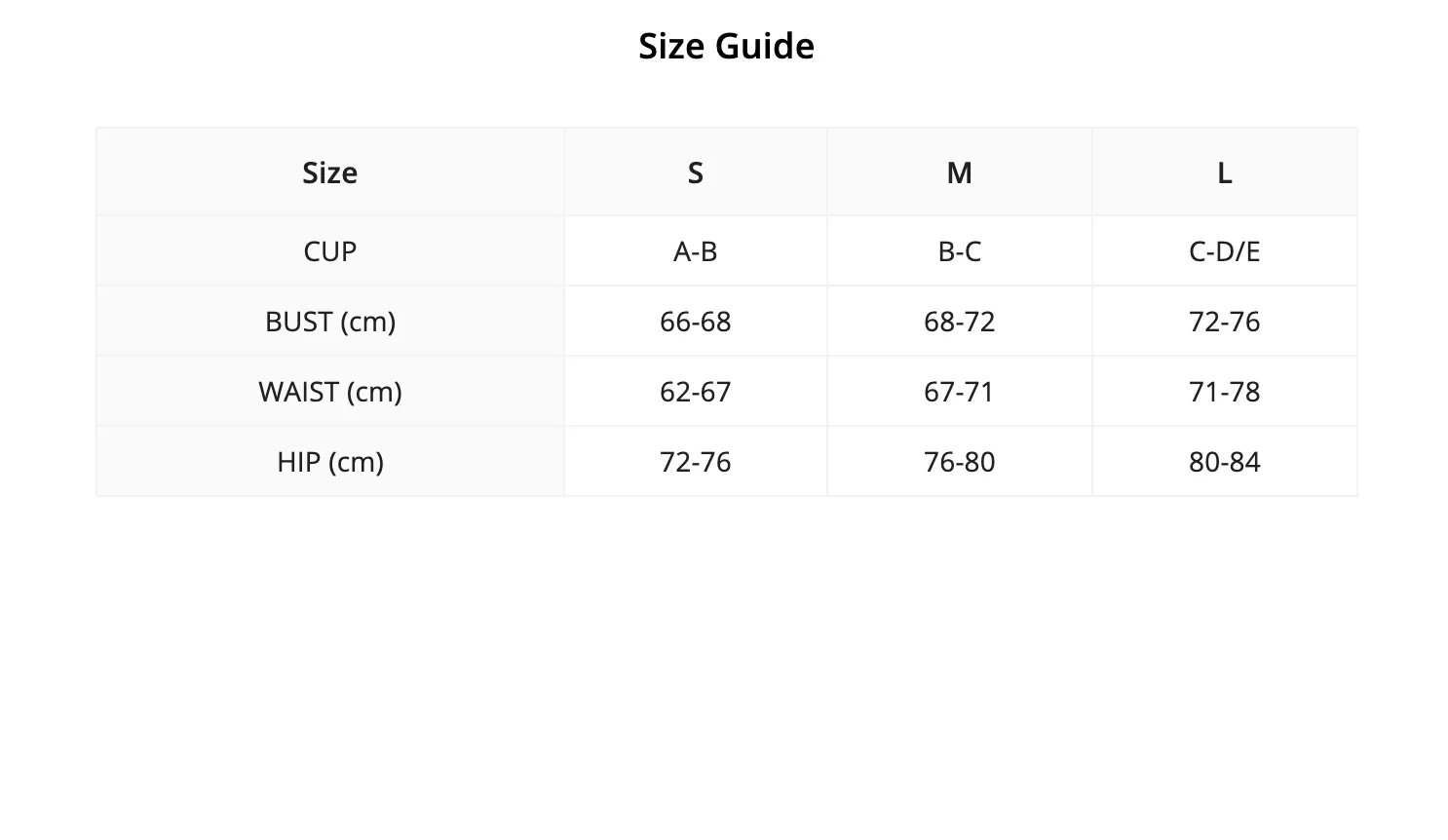
Task: Click the B-C cup cell
Action: pos(960,251)
